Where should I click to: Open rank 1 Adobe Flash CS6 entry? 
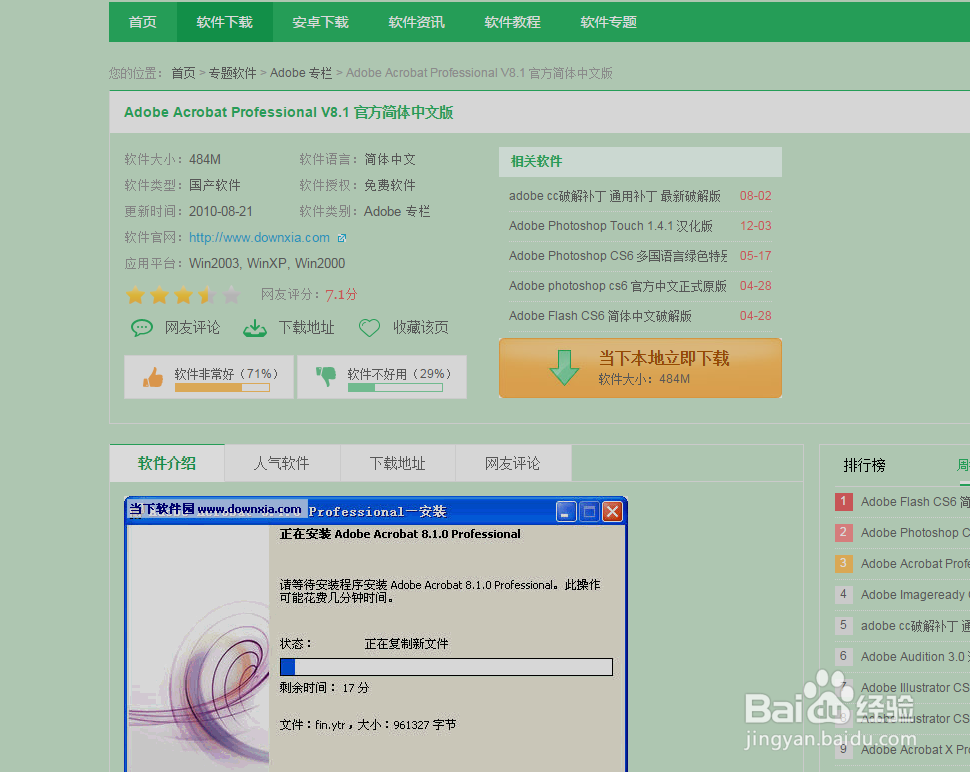point(915,502)
